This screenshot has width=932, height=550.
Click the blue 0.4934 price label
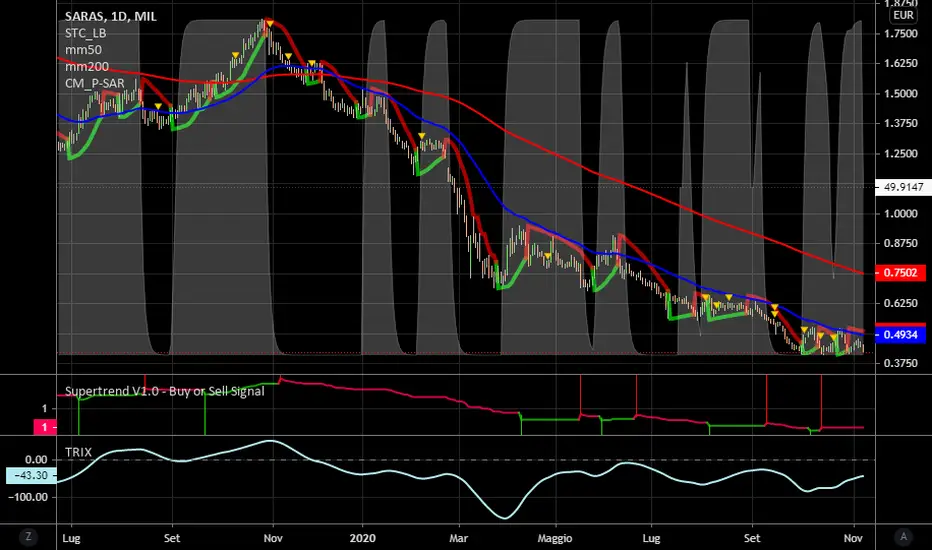click(x=900, y=335)
